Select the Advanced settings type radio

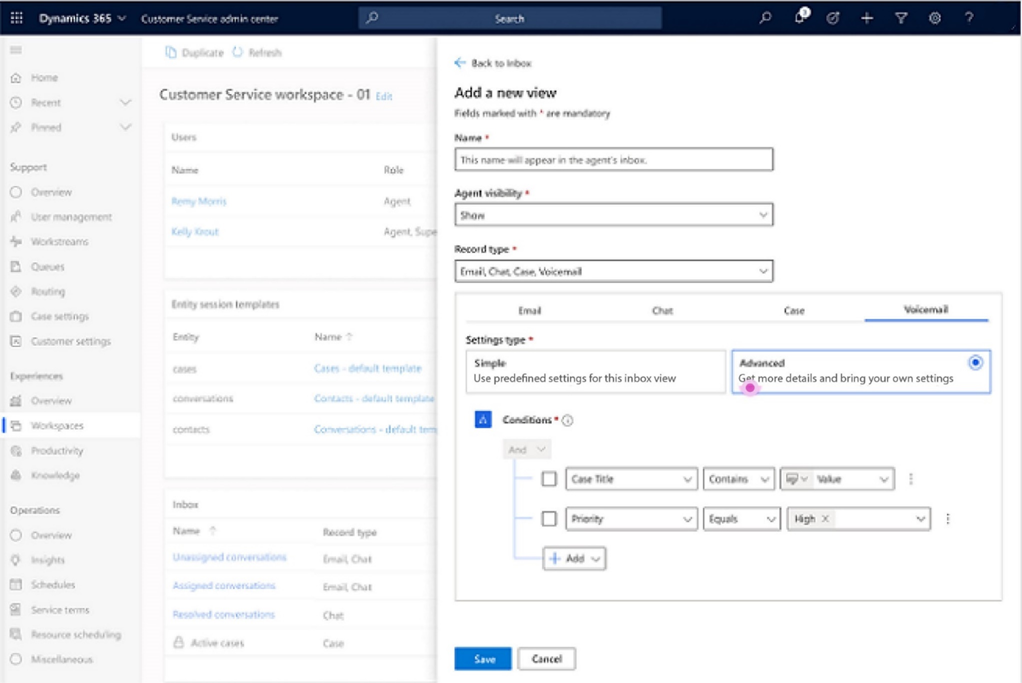(x=975, y=363)
